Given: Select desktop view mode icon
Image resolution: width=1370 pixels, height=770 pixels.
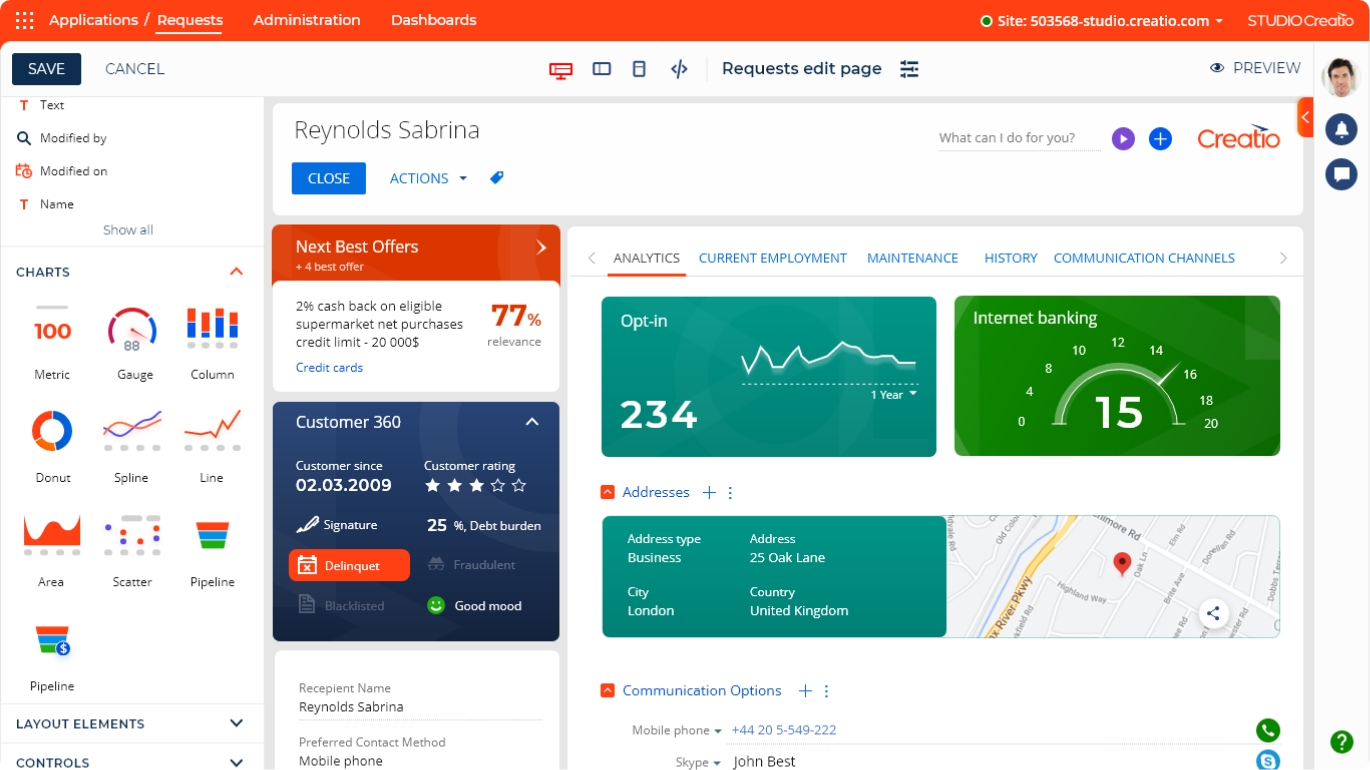Looking at the screenshot, I should (x=561, y=69).
